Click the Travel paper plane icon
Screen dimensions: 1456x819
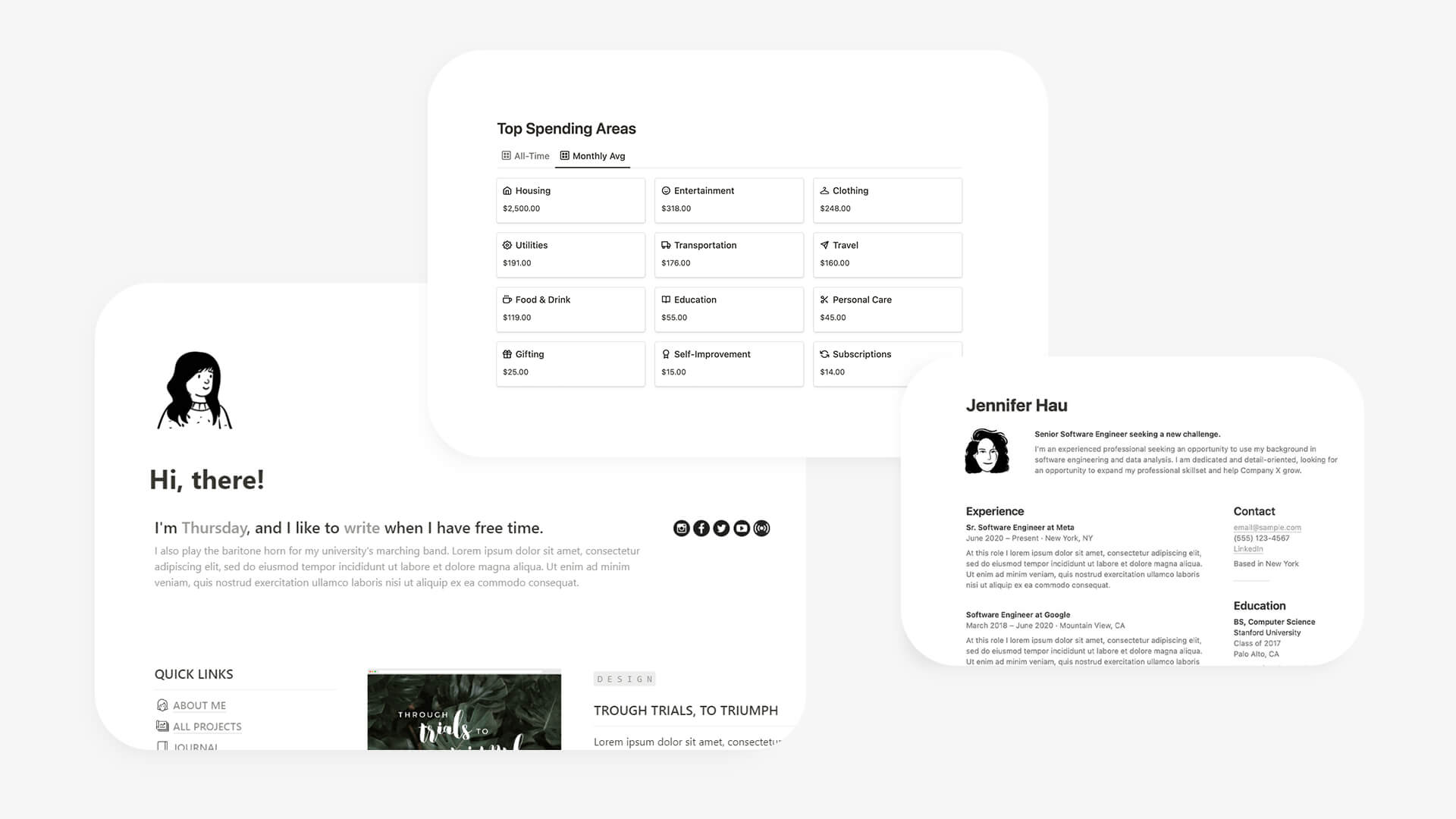[825, 245]
